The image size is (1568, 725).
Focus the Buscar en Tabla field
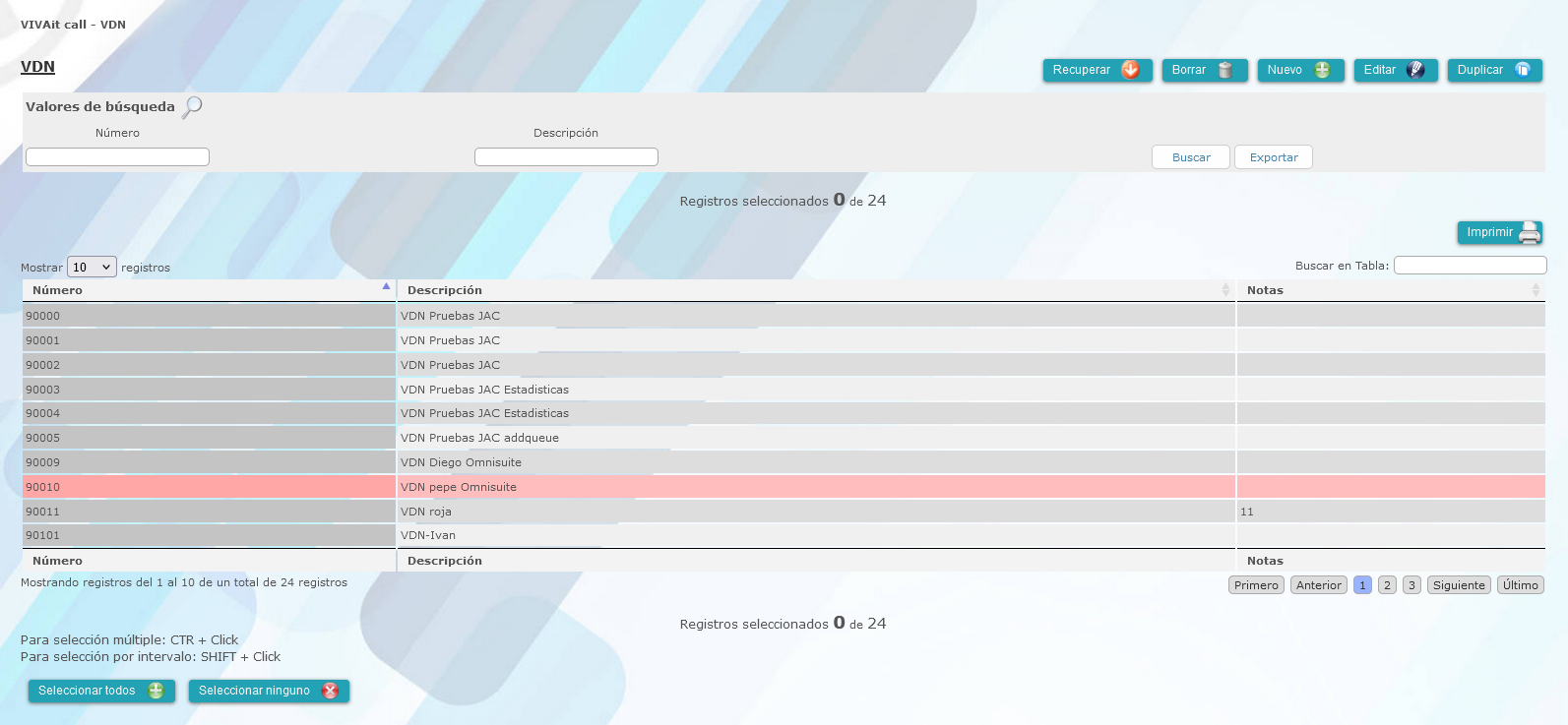[x=1471, y=266]
